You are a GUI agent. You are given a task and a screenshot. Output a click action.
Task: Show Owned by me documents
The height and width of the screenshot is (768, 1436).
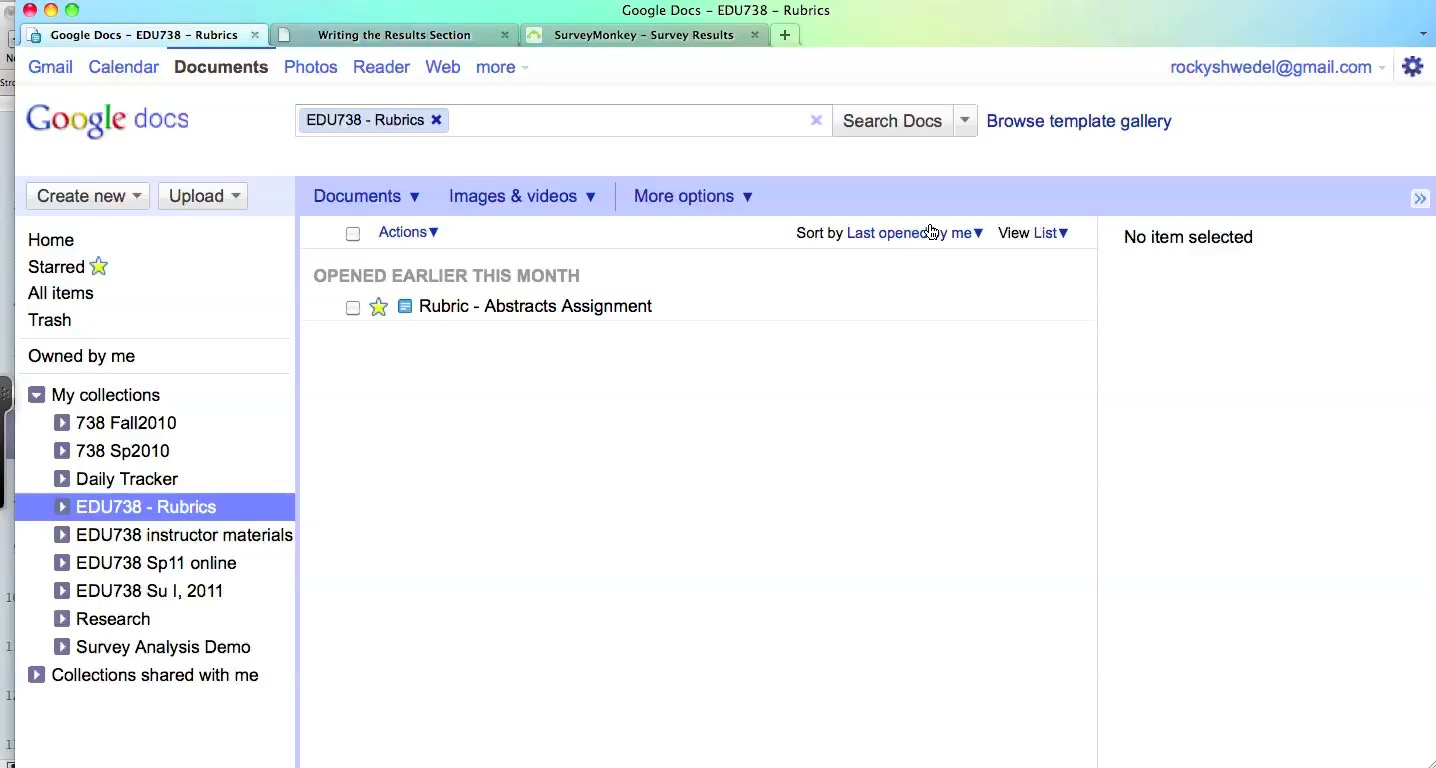tap(81, 356)
